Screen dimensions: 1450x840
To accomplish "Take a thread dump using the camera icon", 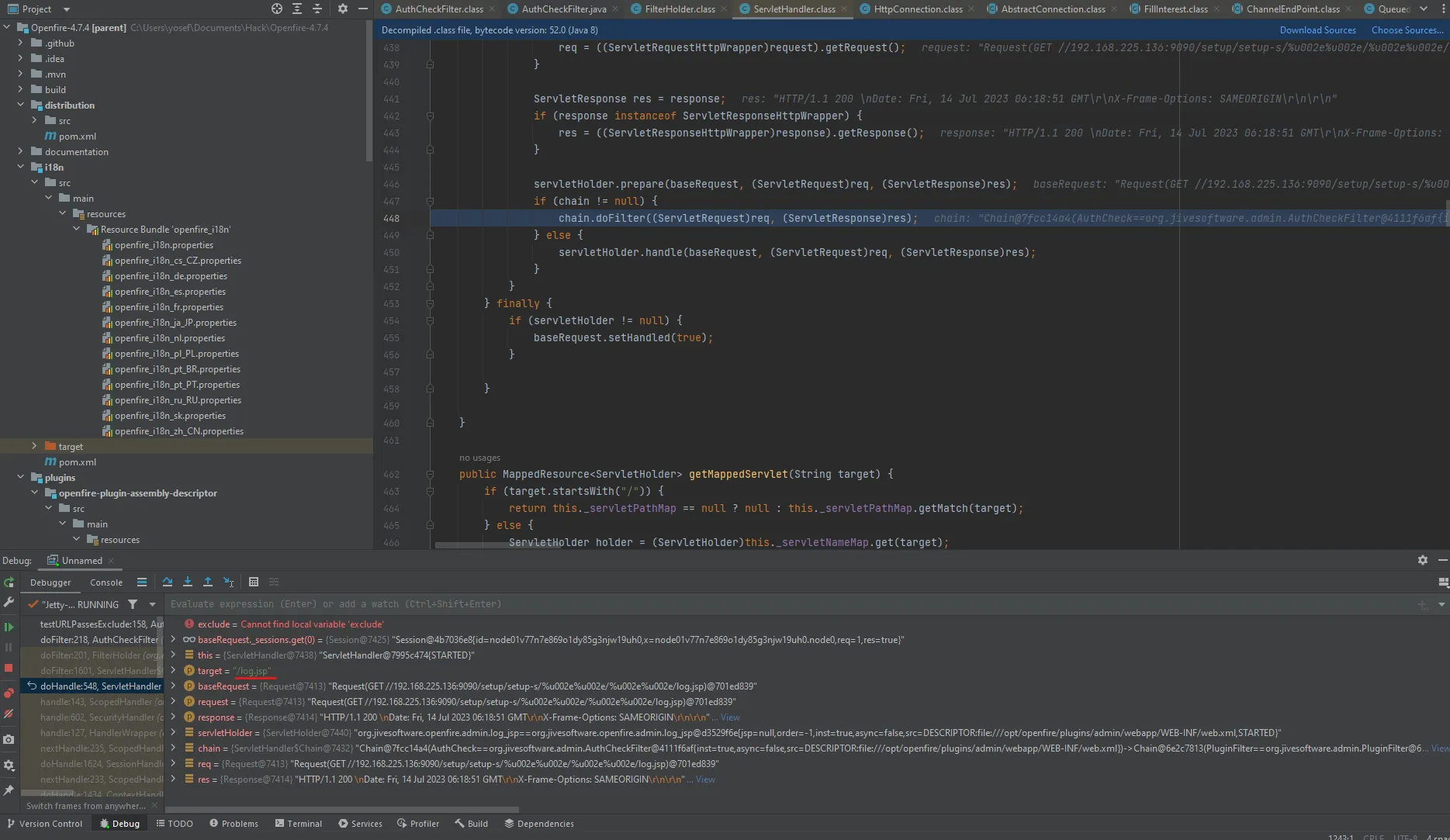I will point(9,739).
